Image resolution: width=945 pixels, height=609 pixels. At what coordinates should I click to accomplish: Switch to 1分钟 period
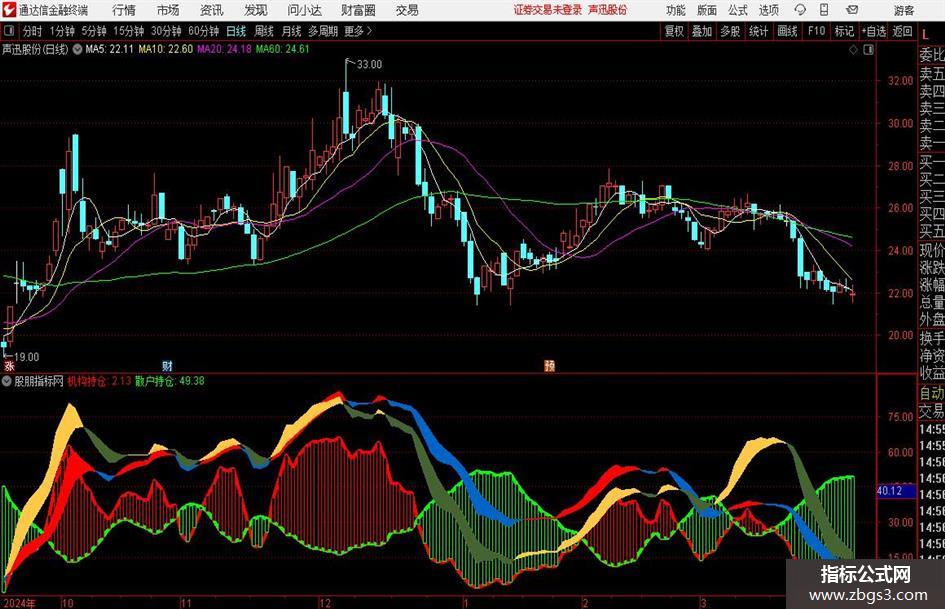61,31
